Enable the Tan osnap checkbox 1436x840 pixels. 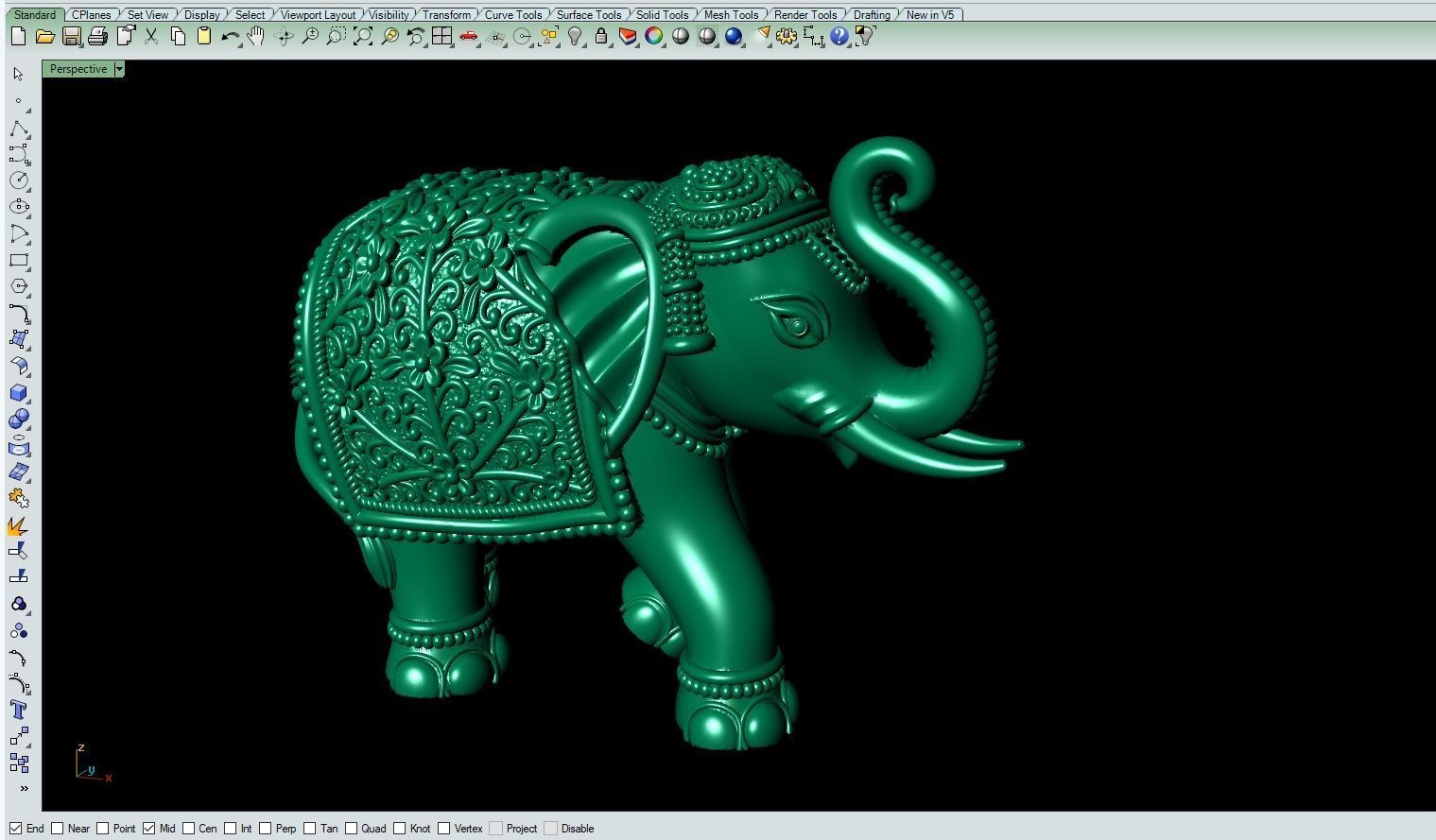[309, 829]
